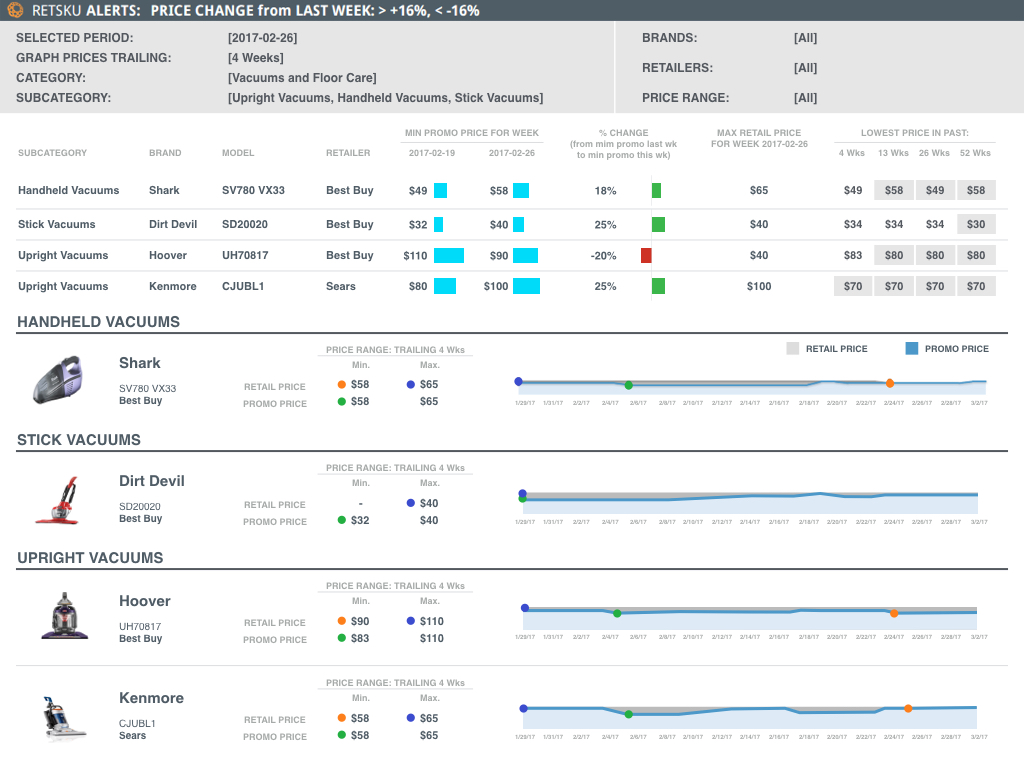Click the orange marker on Kenmore price chart
Image resolution: width=1024 pixels, height=768 pixels.
tap(908, 709)
